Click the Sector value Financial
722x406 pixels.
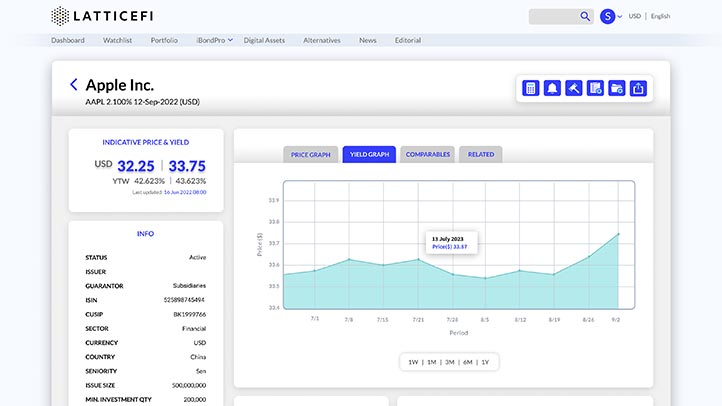(x=194, y=329)
